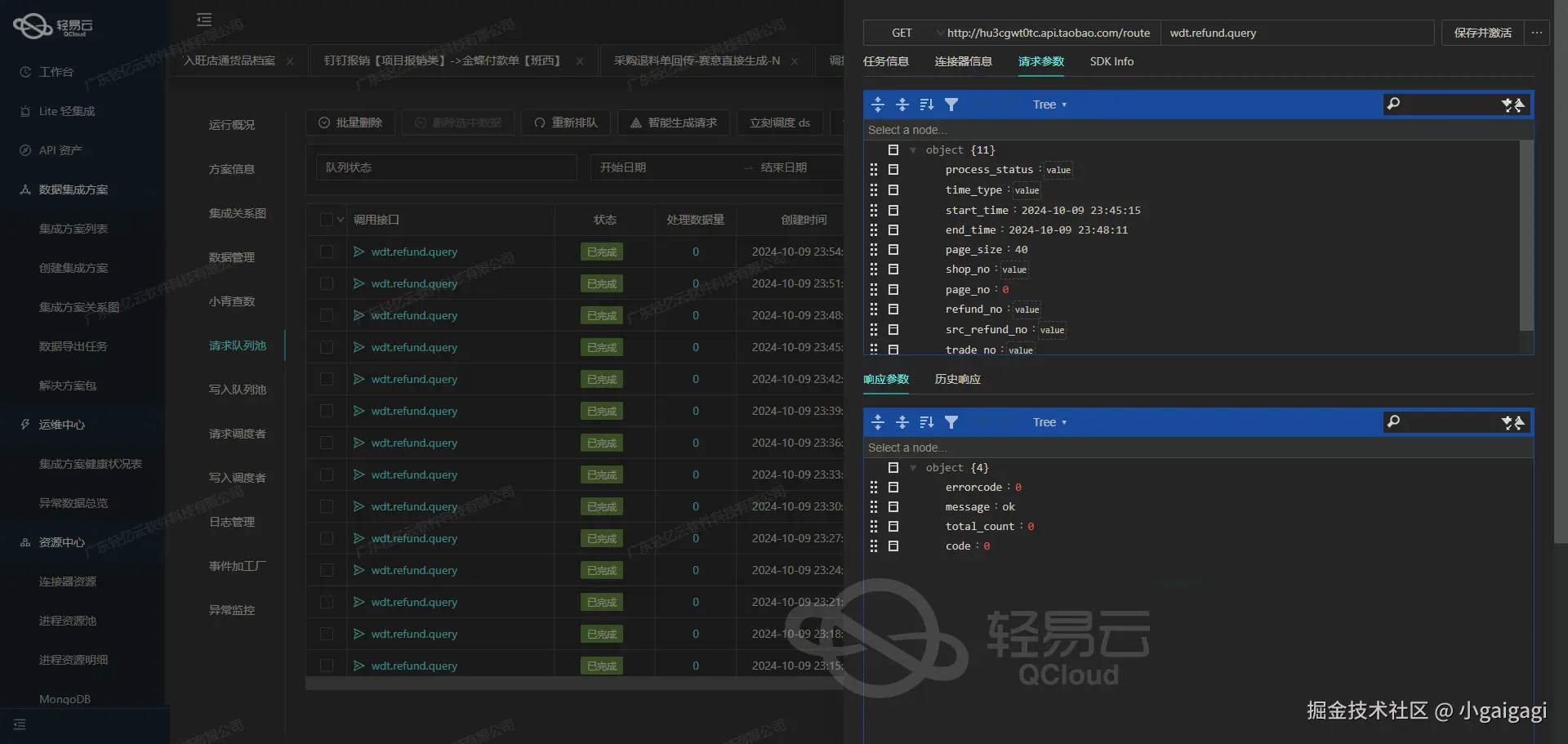1568x744 pixels.
Task: Click the 智能生成请求 button
Action: [x=674, y=123]
